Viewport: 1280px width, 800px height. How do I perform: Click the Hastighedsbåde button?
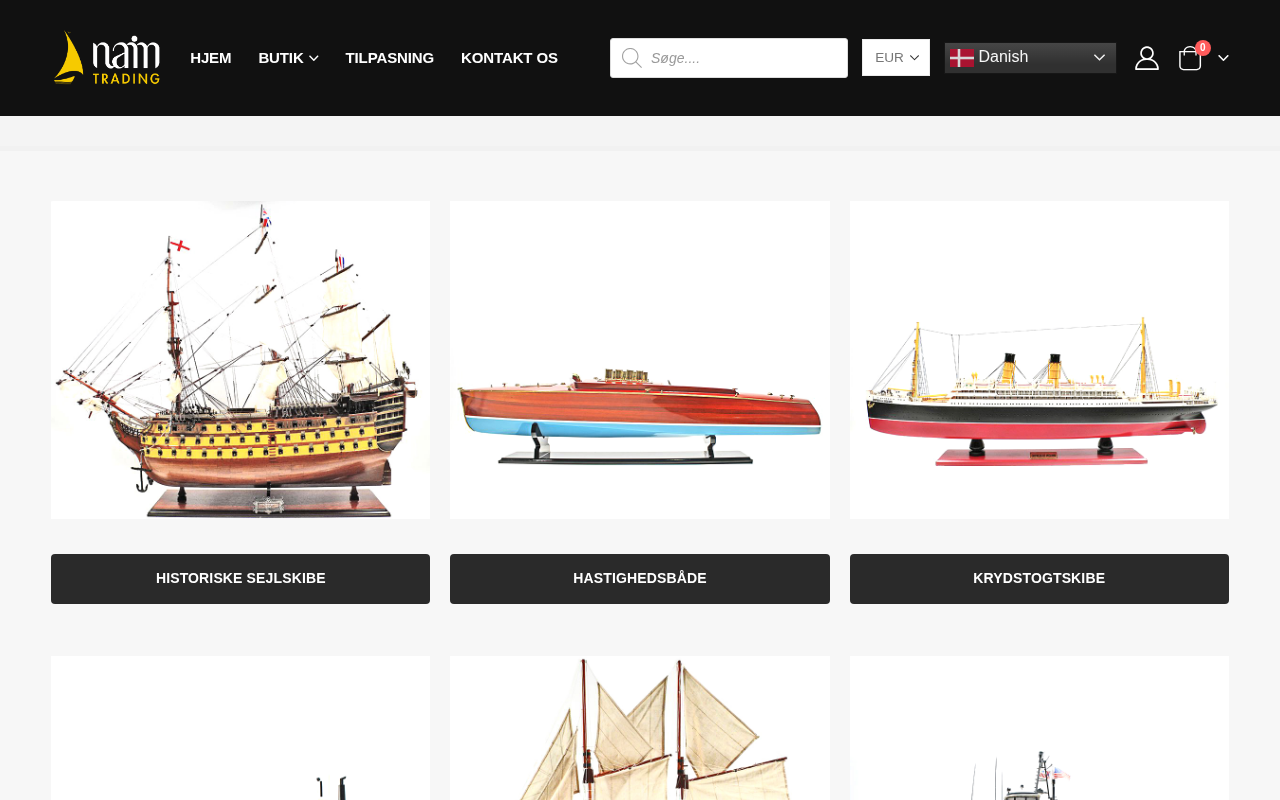pyautogui.click(x=640, y=579)
